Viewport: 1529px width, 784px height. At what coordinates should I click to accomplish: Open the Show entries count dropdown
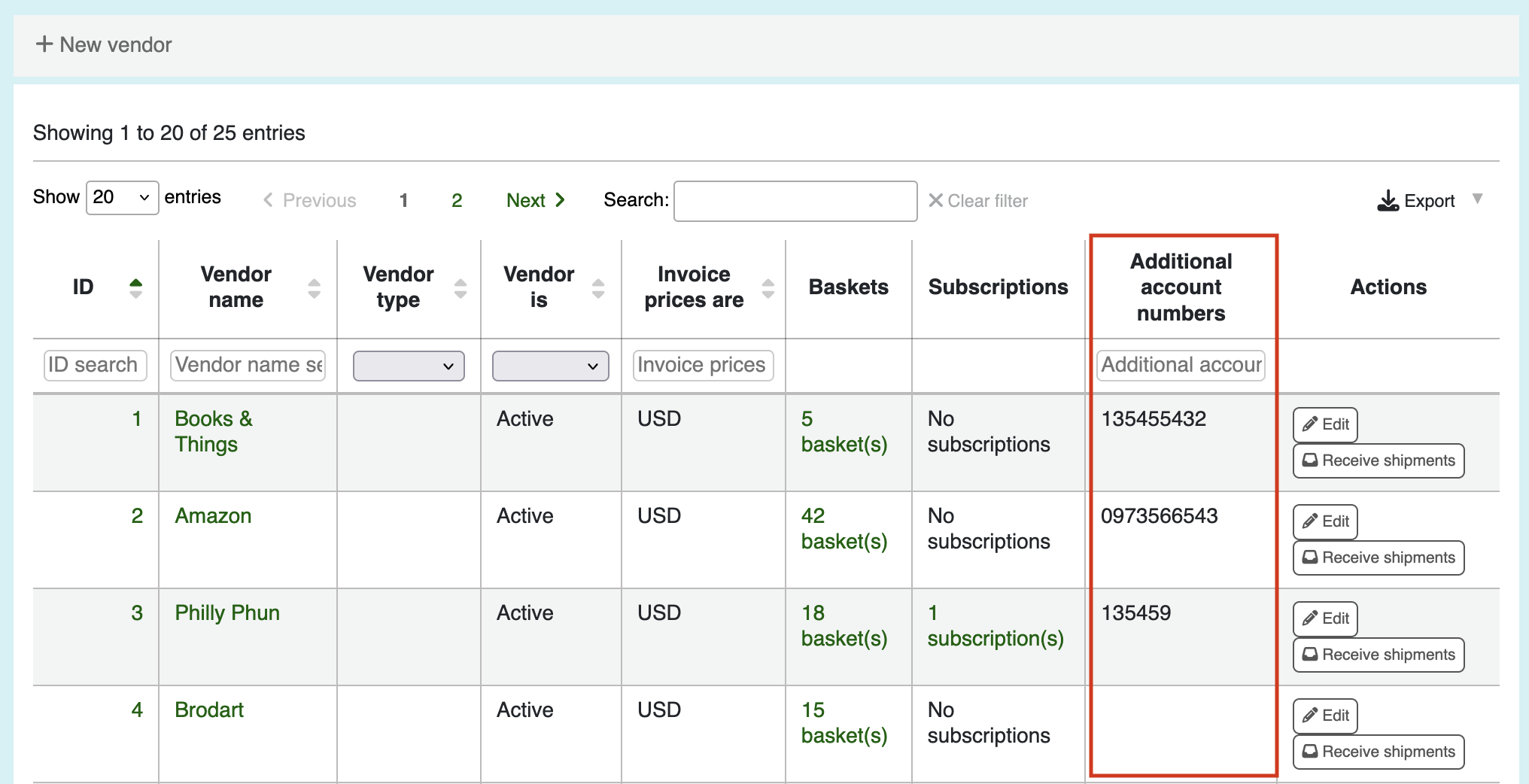coord(122,197)
